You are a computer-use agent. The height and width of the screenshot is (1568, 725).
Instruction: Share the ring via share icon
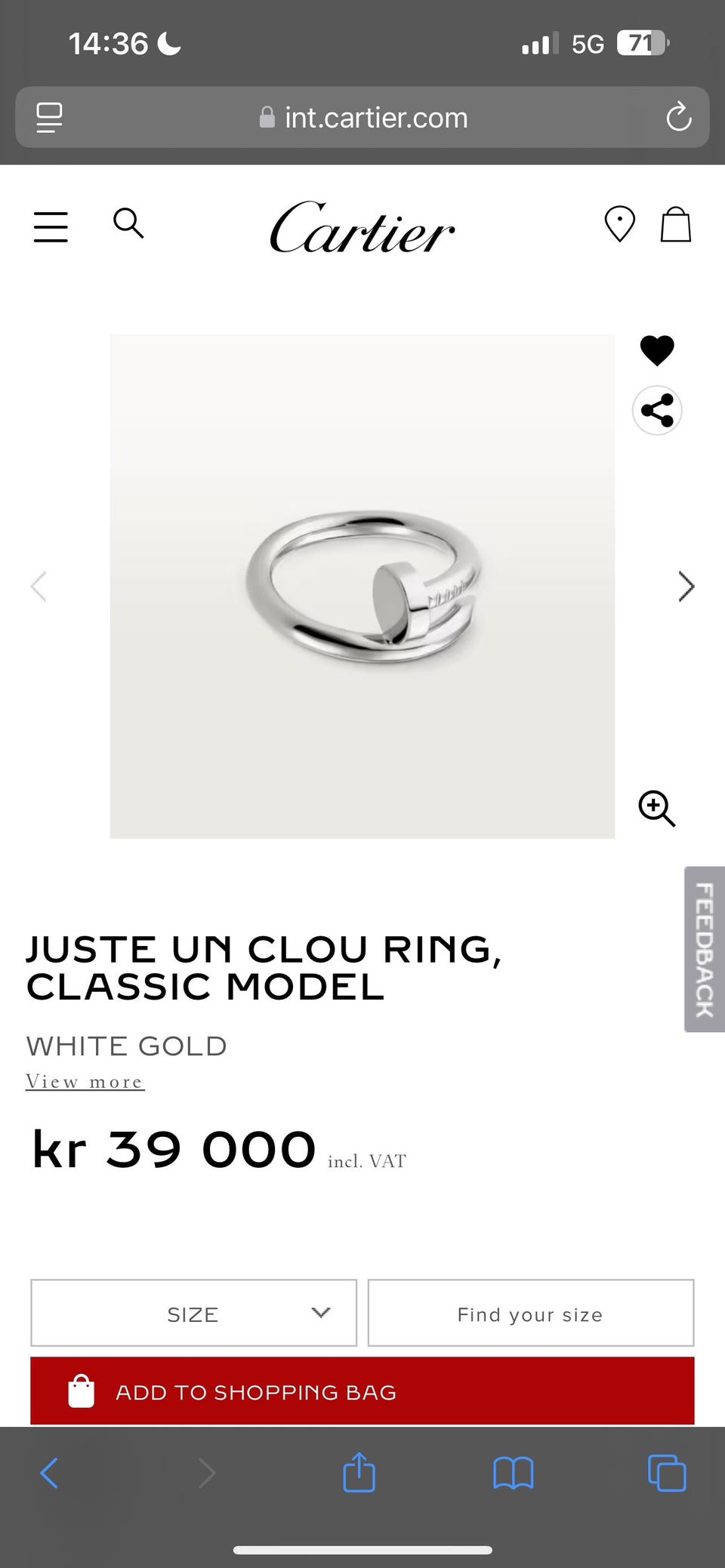click(657, 411)
